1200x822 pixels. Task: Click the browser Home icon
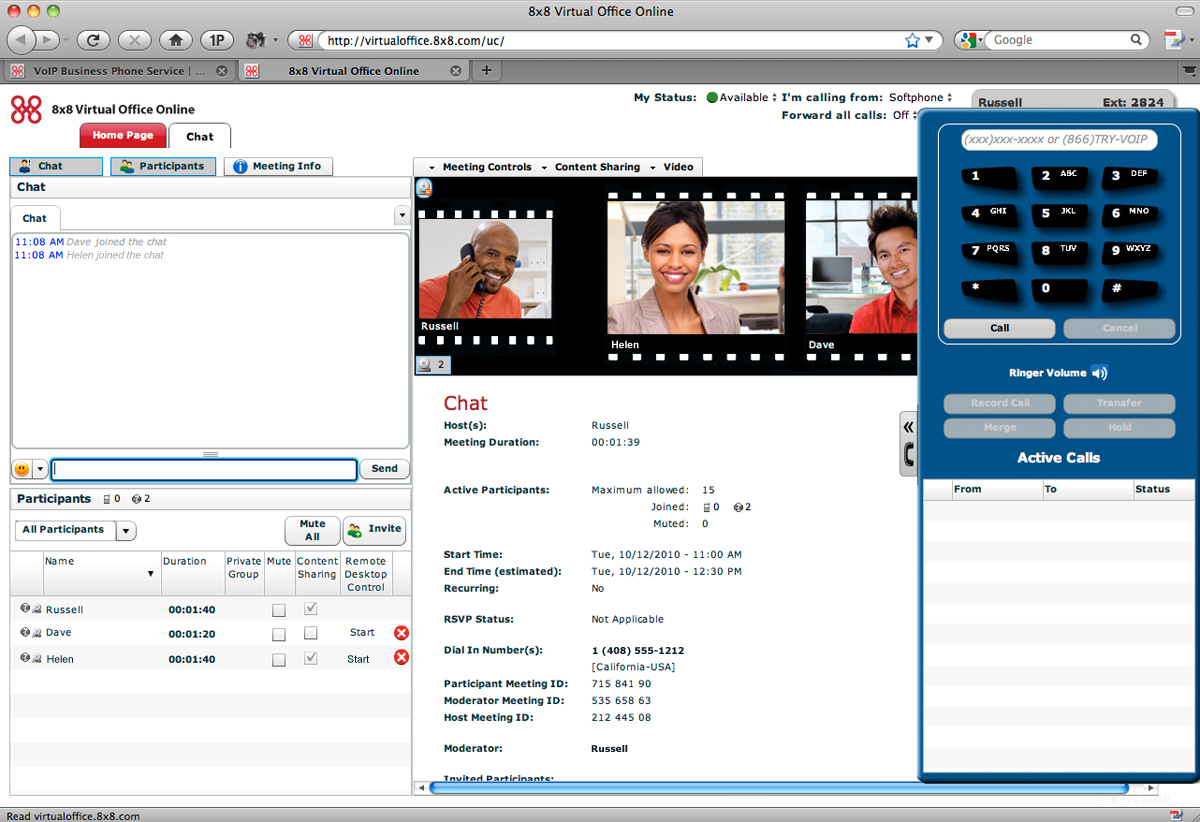coord(176,40)
